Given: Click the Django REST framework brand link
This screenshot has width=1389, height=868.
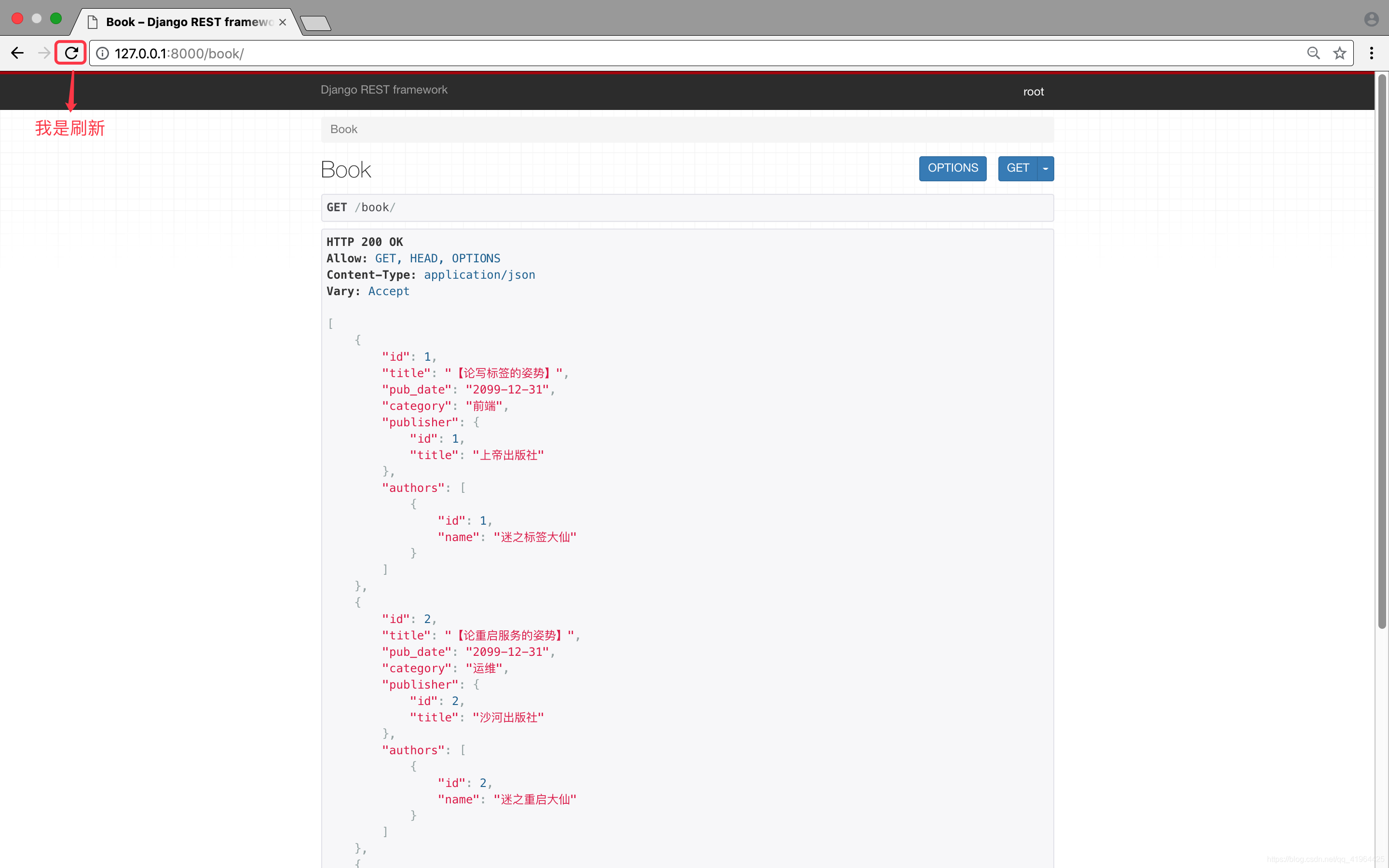Looking at the screenshot, I should pos(384,90).
